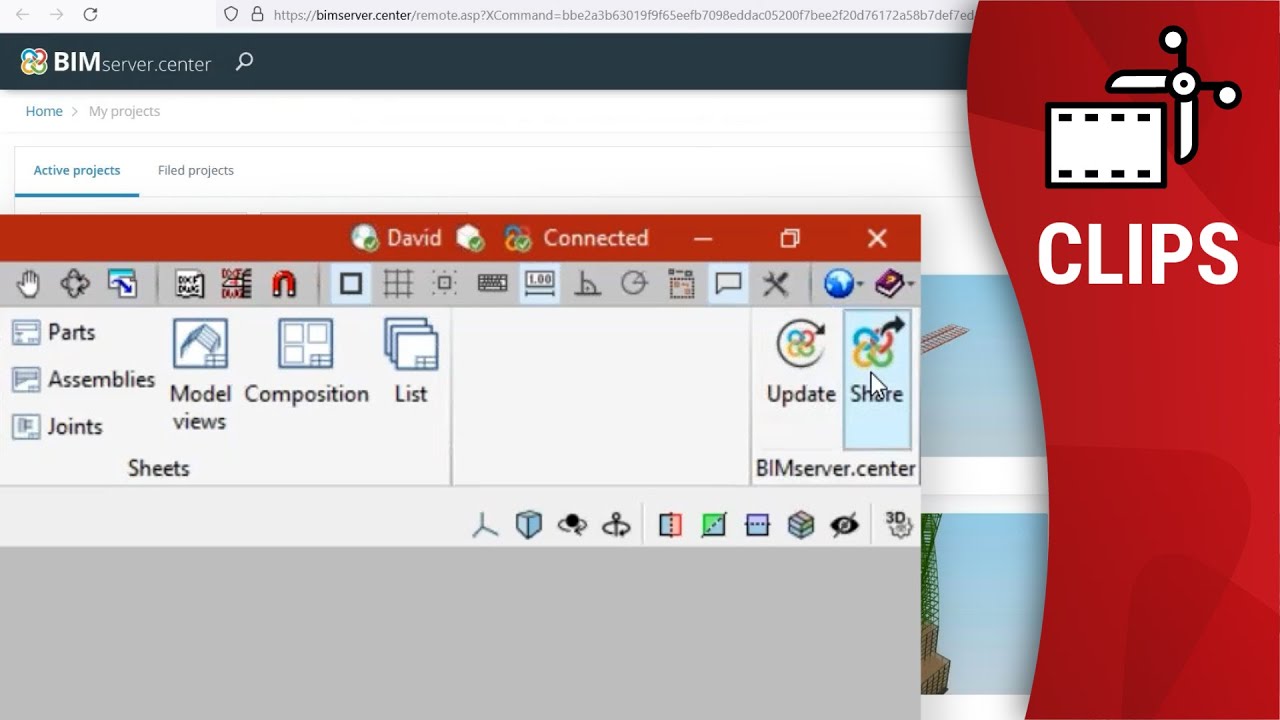1280x720 pixels.
Task: Reload the browser page
Action: click(x=90, y=15)
